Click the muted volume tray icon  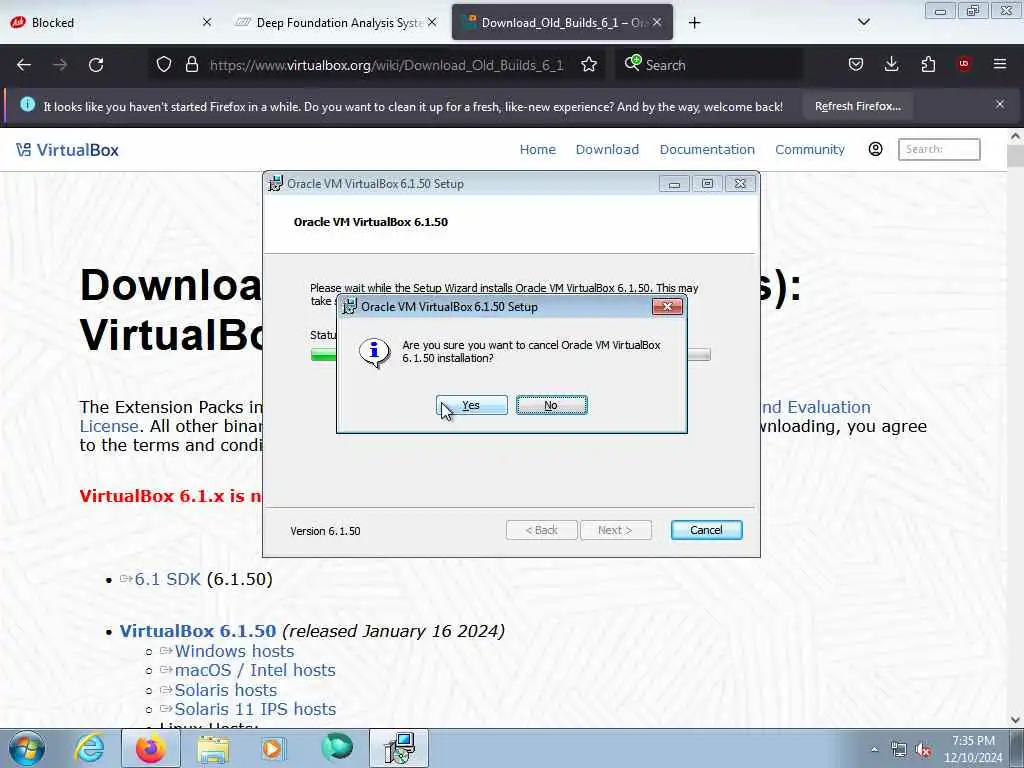[923, 750]
